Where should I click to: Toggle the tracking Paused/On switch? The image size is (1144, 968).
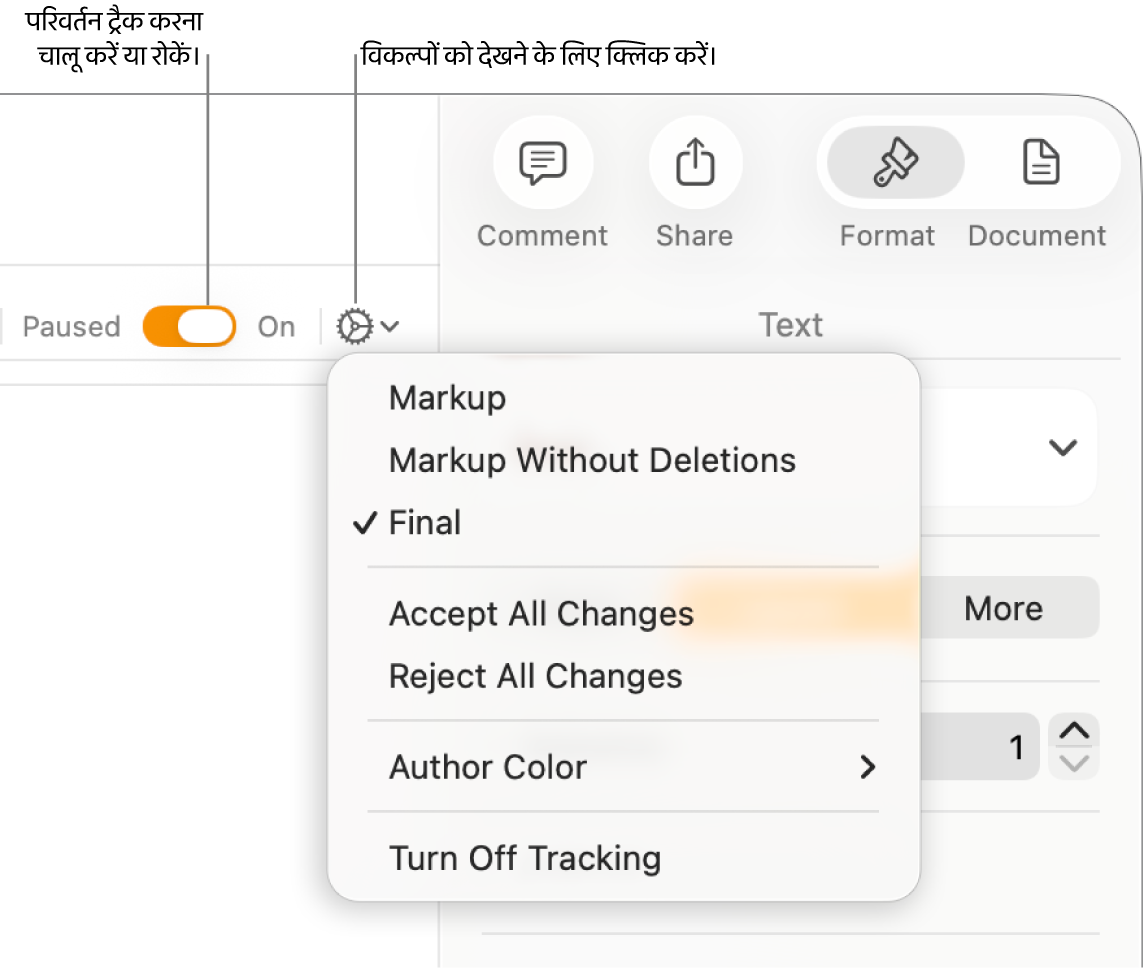pyautogui.click(x=189, y=326)
